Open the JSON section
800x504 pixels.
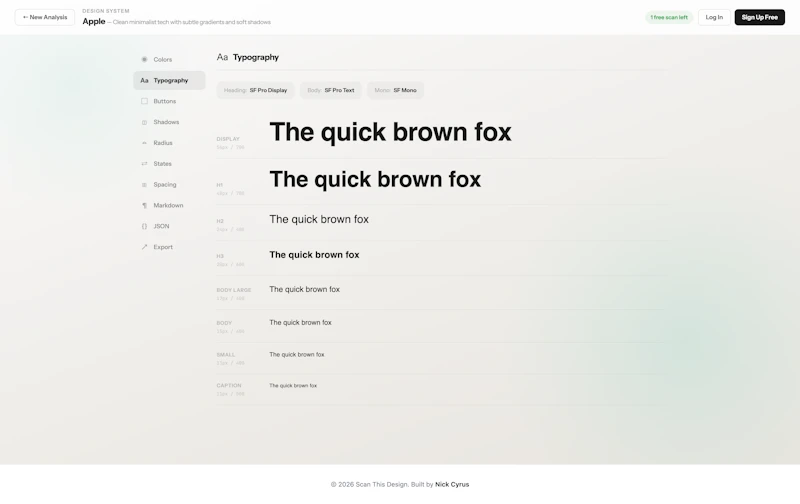coord(169,226)
